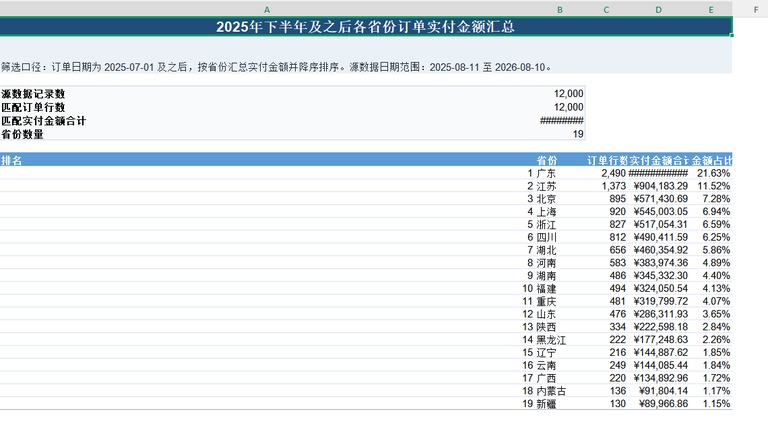Select the 云南 province cell

560,365
